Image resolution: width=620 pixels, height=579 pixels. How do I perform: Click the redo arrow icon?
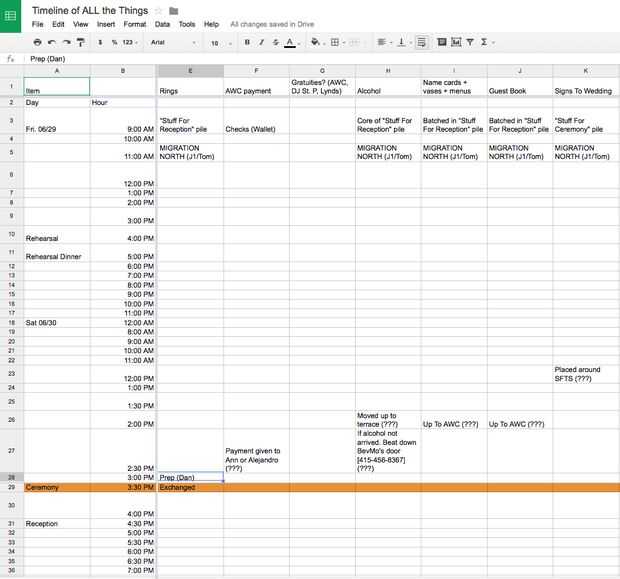(66, 42)
